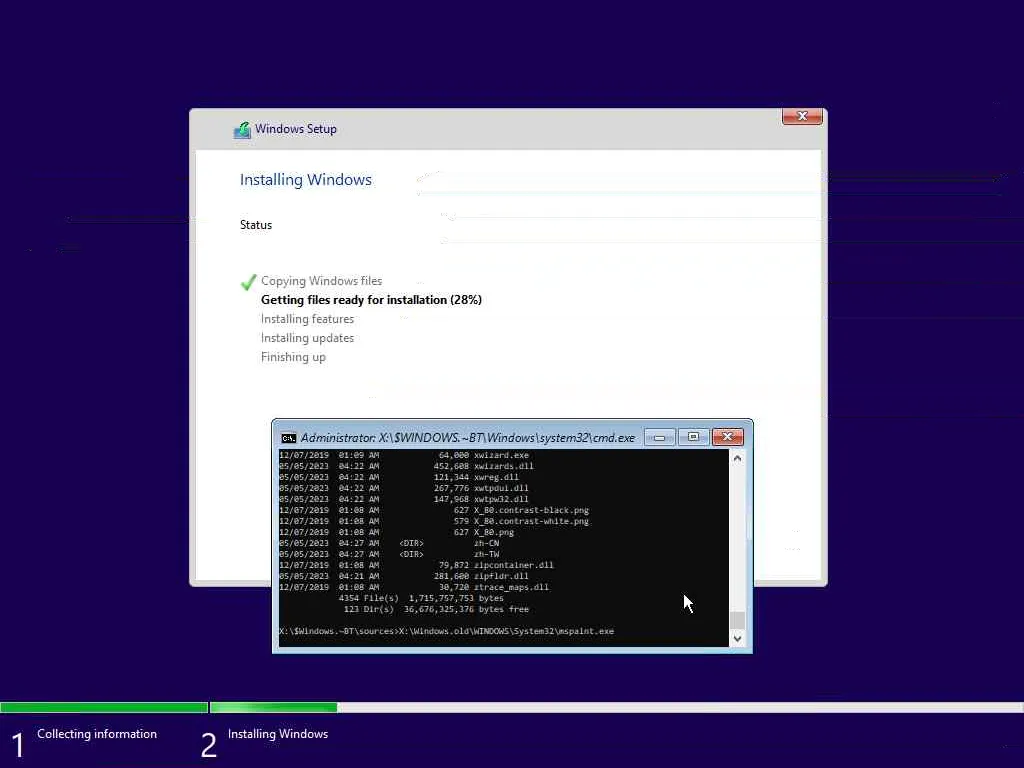Click X_80.contrast-white.png line in cmd
Viewport: 1024px width, 768px height.
[x=434, y=521]
